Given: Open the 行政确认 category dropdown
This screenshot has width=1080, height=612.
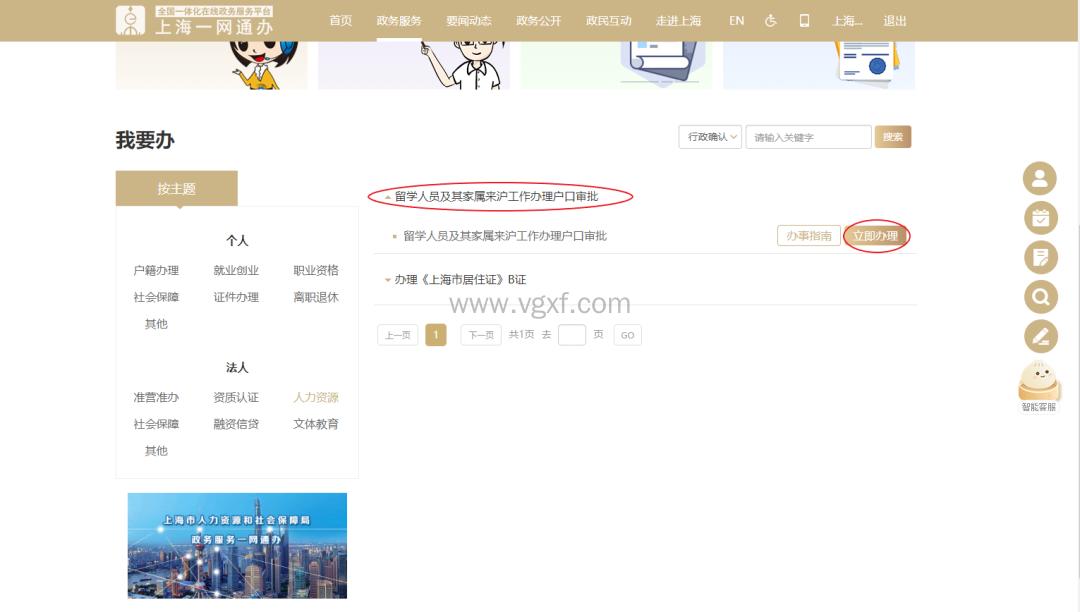Looking at the screenshot, I should [709, 137].
